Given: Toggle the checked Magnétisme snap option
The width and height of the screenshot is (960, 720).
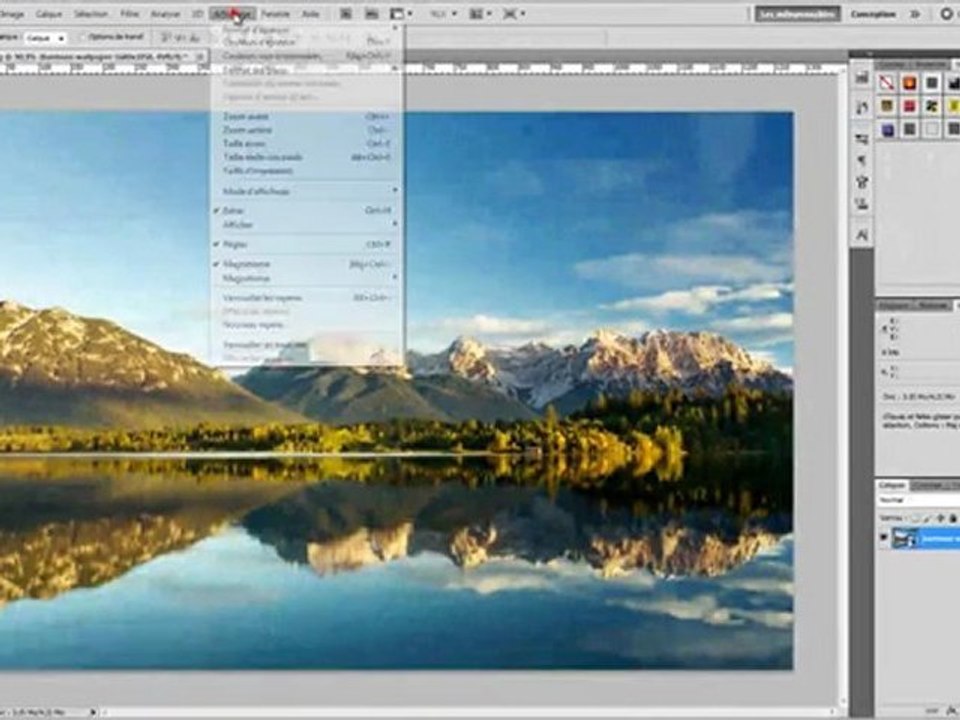Looking at the screenshot, I should pyautogui.click(x=306, y=264).
